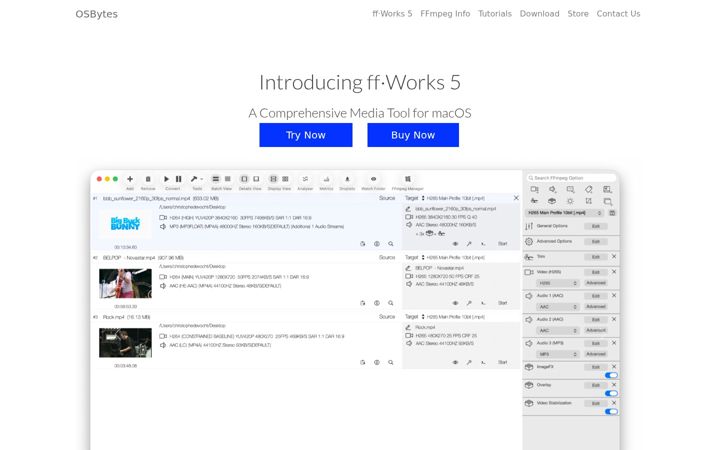Select the first Display View icon
This screenshot has width=720, height=450.
[273, 179]
